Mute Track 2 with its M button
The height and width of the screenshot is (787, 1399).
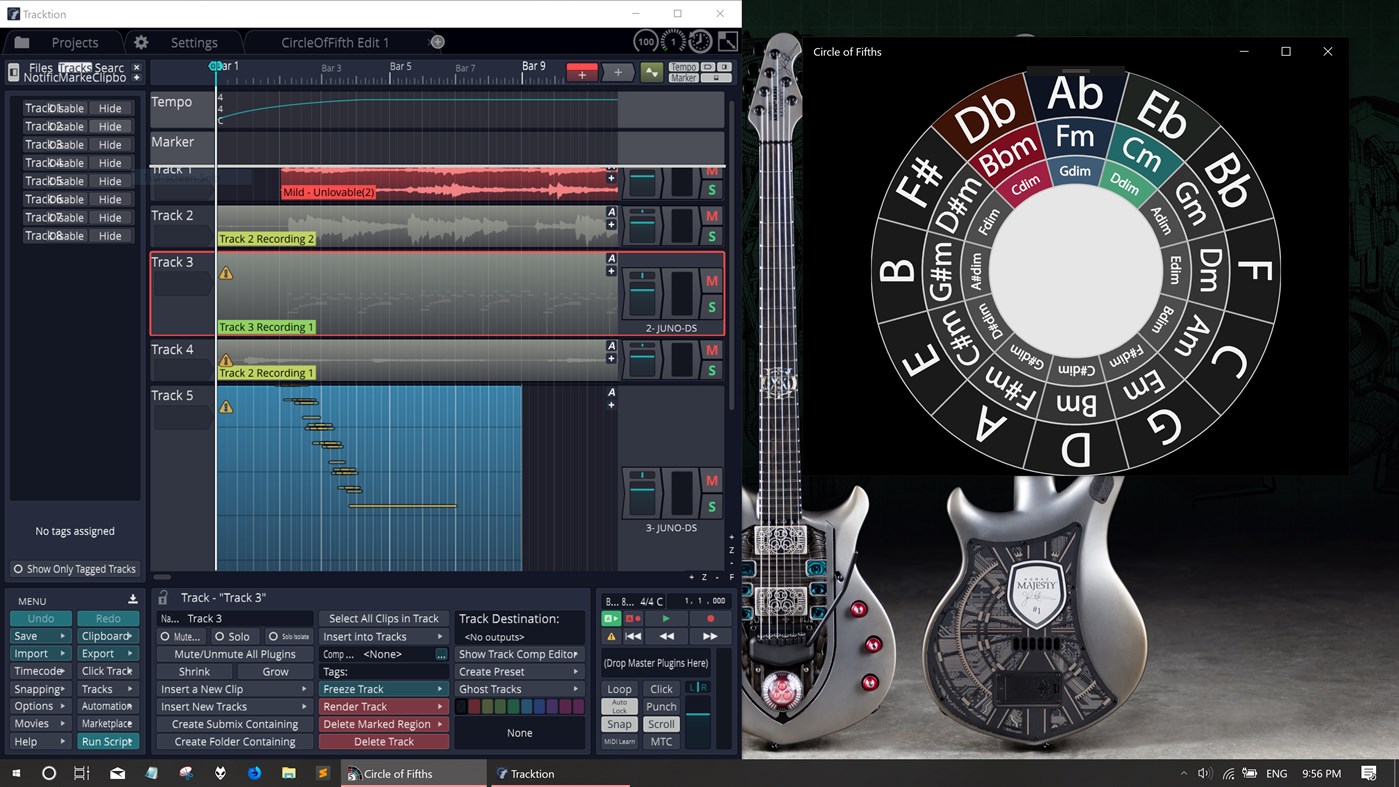click(712, 216)
